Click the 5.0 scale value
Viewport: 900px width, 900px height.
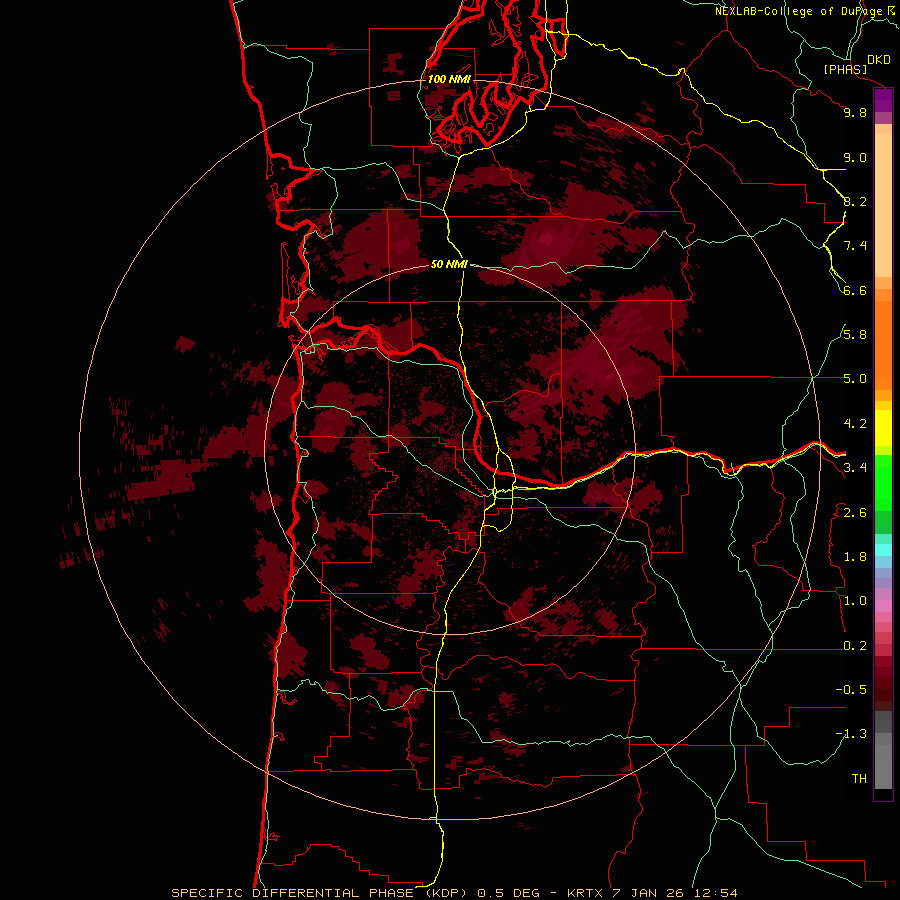tap(855, 379)
